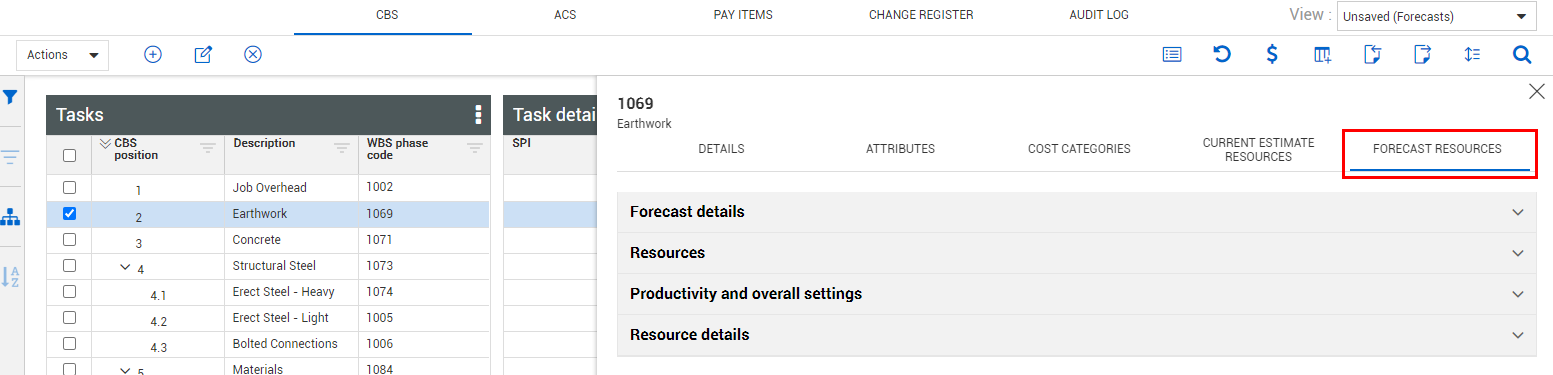Select the DETAILS tab in side panel
The image size is (1553, 375).
(x=721, y=149)
